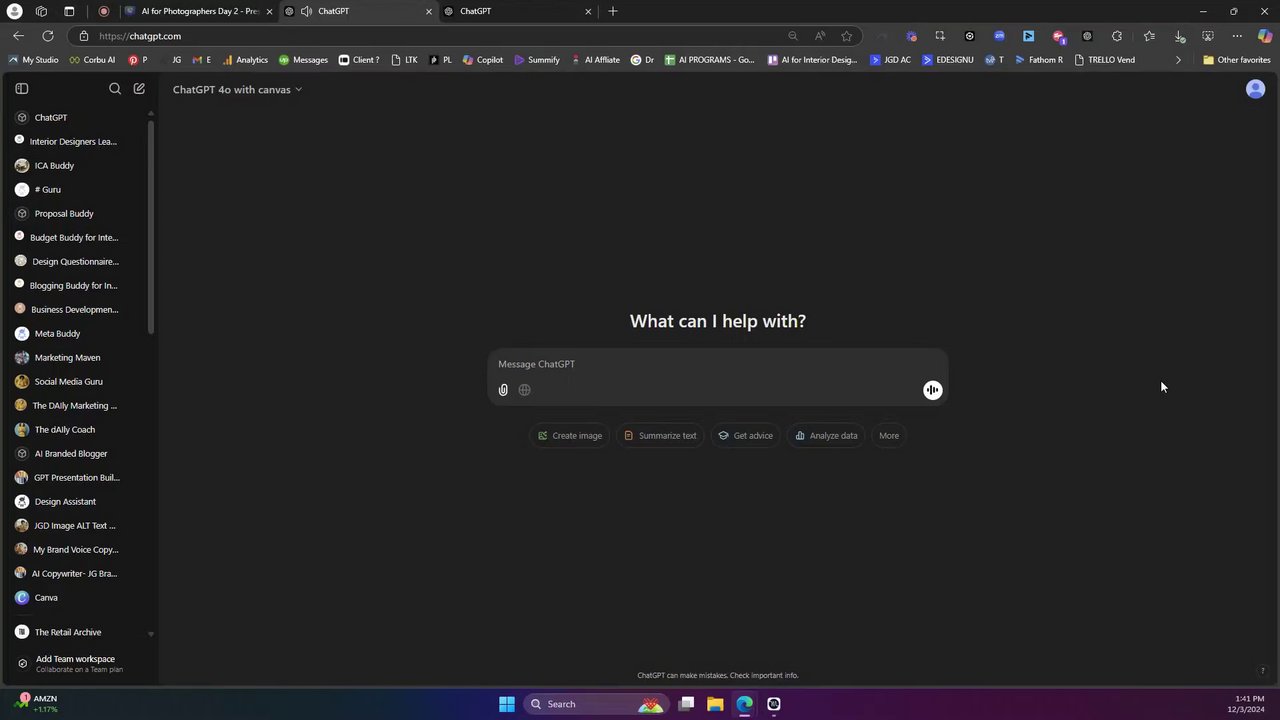This screenshot has height=720, width=1280.
Task: Open a new browser tab with plus
Action: click(613, 11)
